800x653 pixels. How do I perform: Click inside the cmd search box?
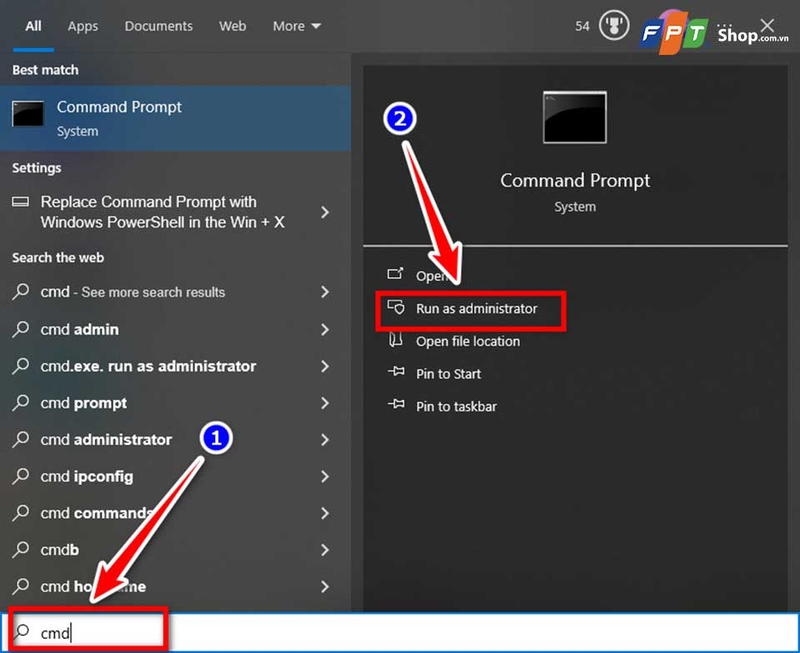400,633
